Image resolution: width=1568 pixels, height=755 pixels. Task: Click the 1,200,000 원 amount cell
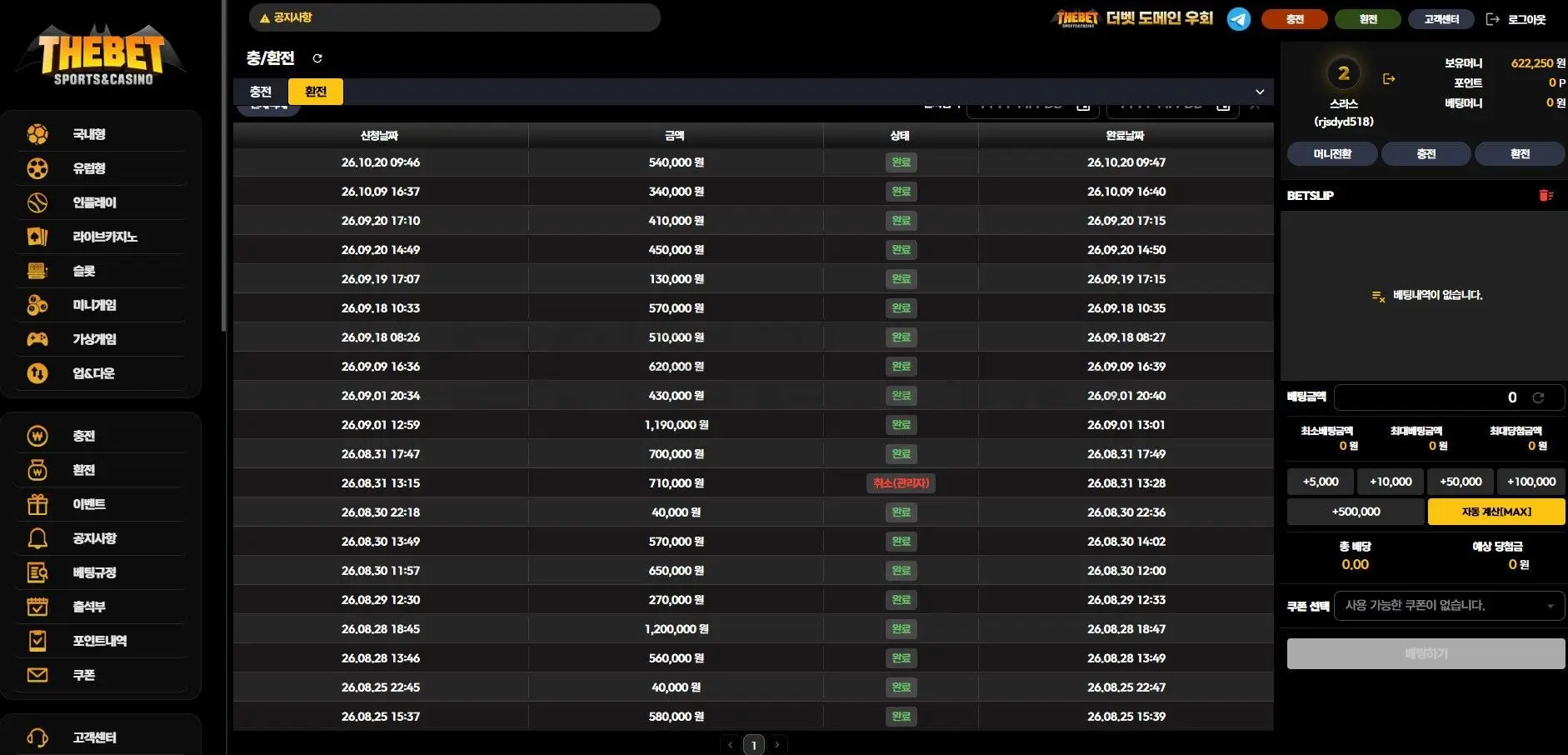point(676,629)
